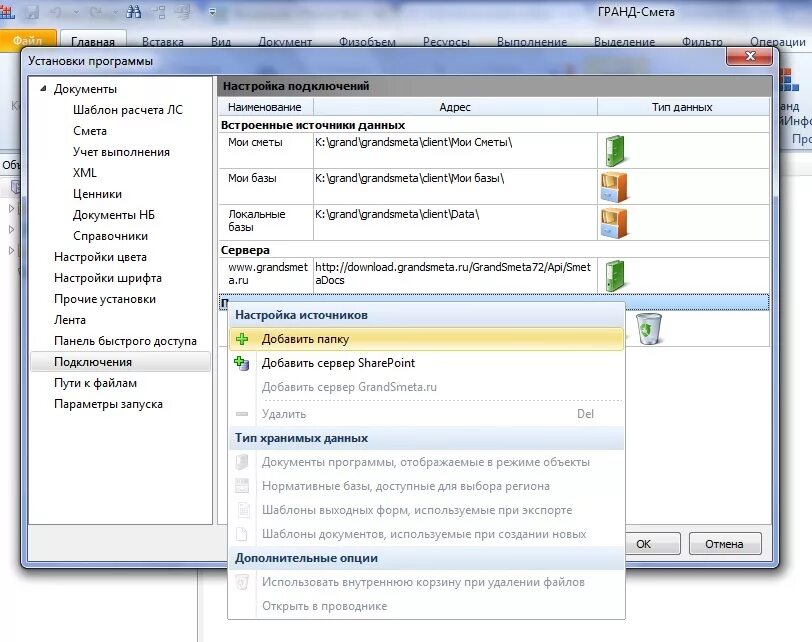
Task: Open Настройки цвета settings
Action: click(x=100, y=257)
